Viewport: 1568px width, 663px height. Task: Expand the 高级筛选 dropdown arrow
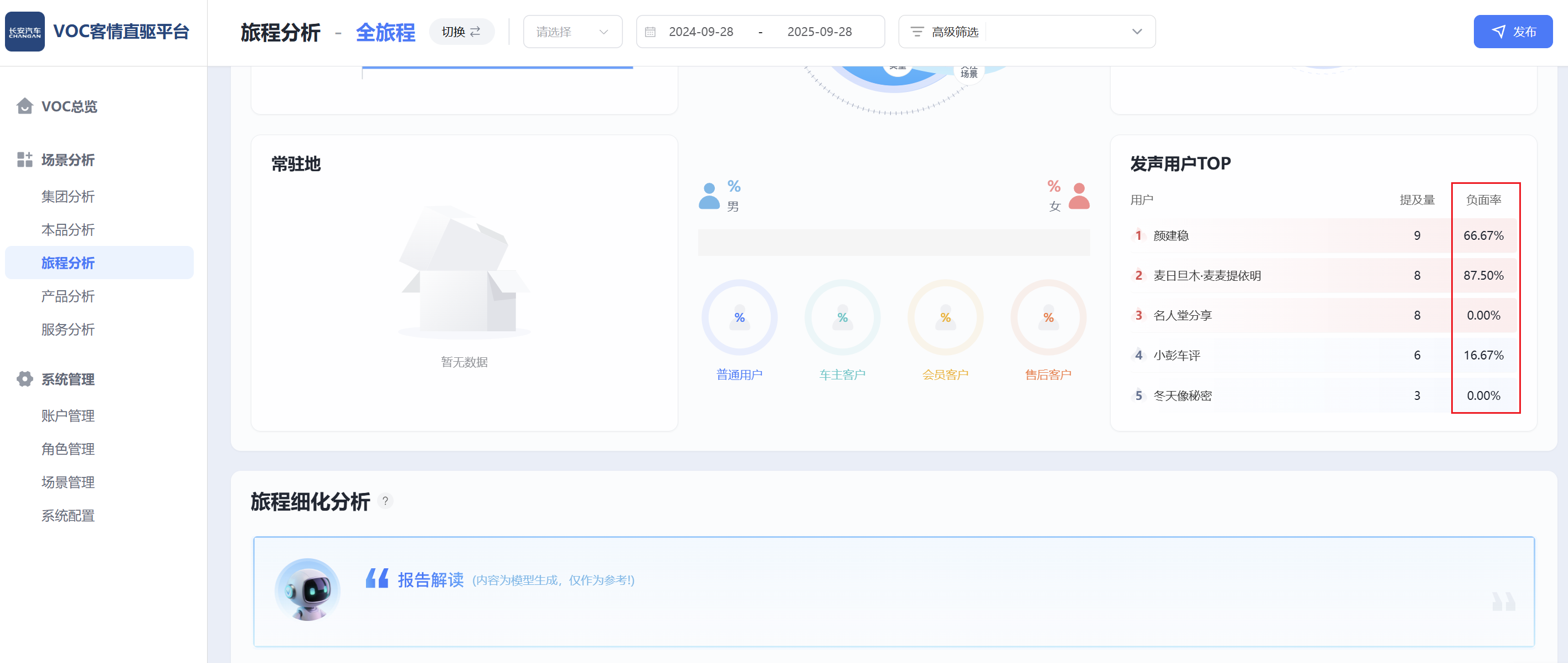click(1137, 32)
